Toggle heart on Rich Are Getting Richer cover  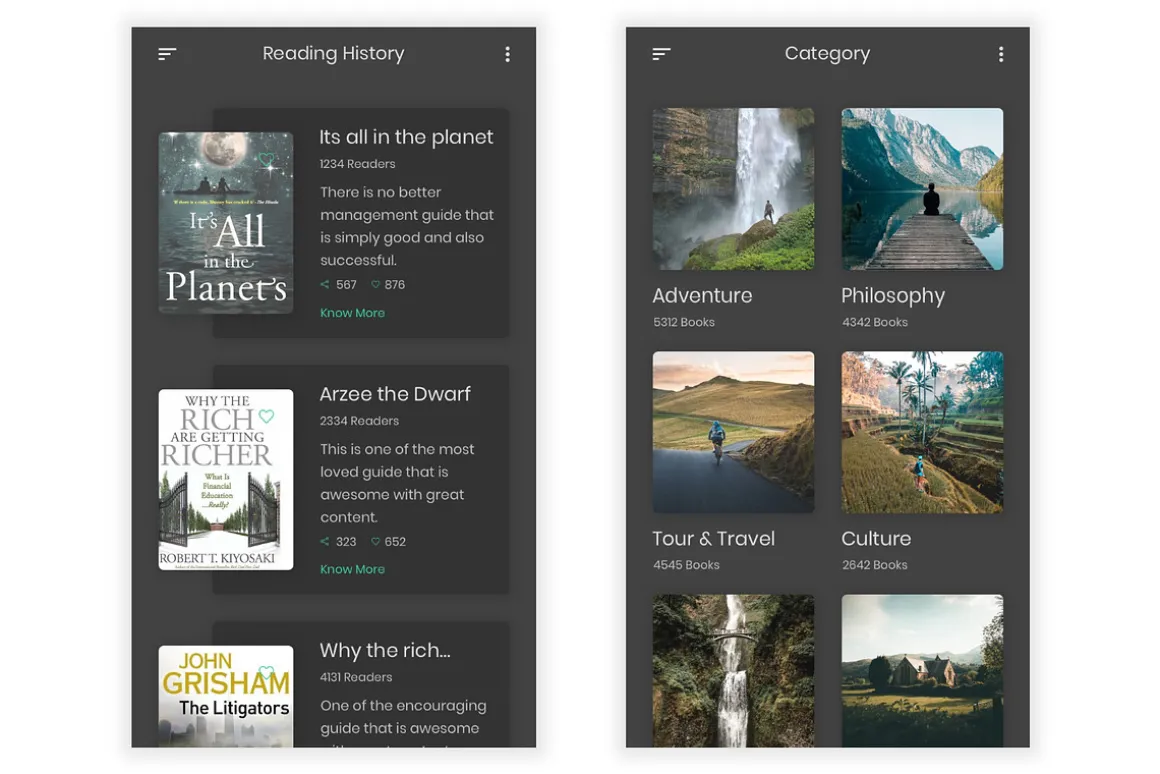266,416
